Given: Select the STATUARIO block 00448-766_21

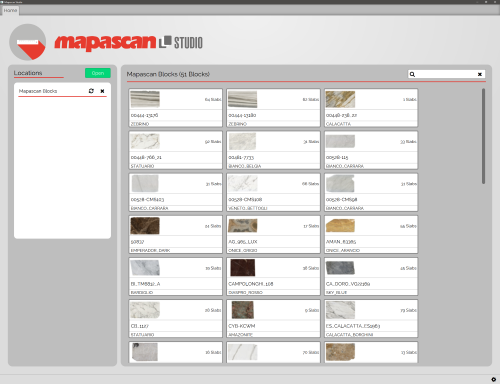Looking at the screenshot, I should click(176, 150).
